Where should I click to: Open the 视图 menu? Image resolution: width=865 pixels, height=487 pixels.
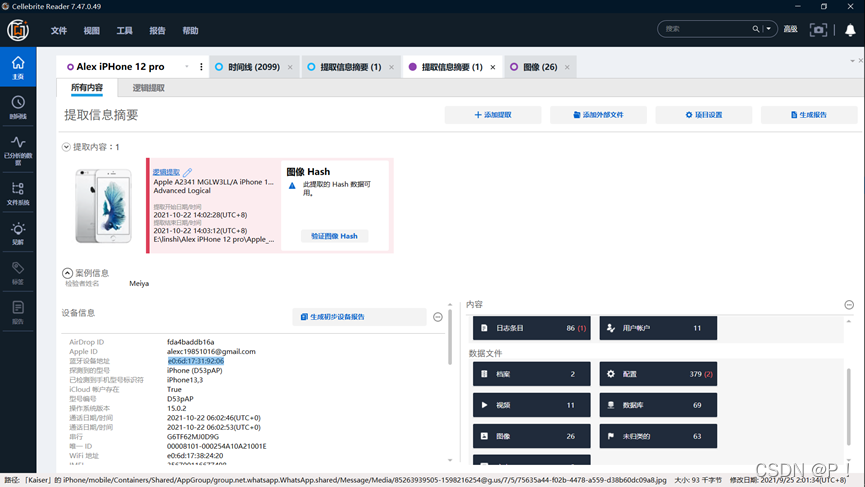pyautogui.click(x=92, y=30)
